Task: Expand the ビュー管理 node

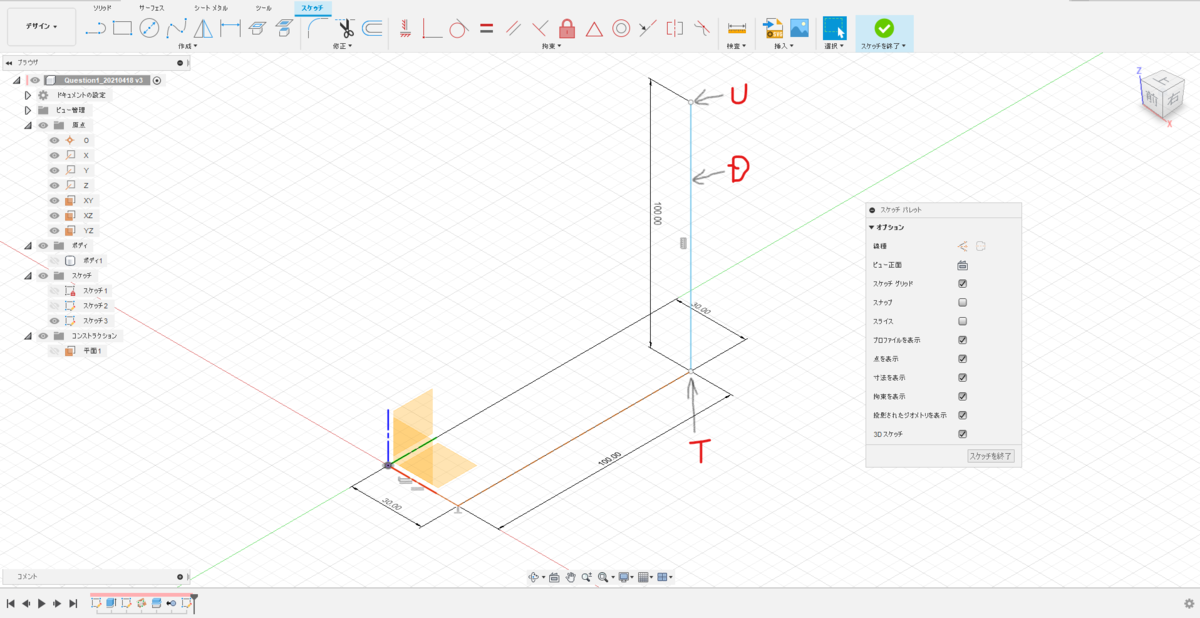Action: pos(28,110)
